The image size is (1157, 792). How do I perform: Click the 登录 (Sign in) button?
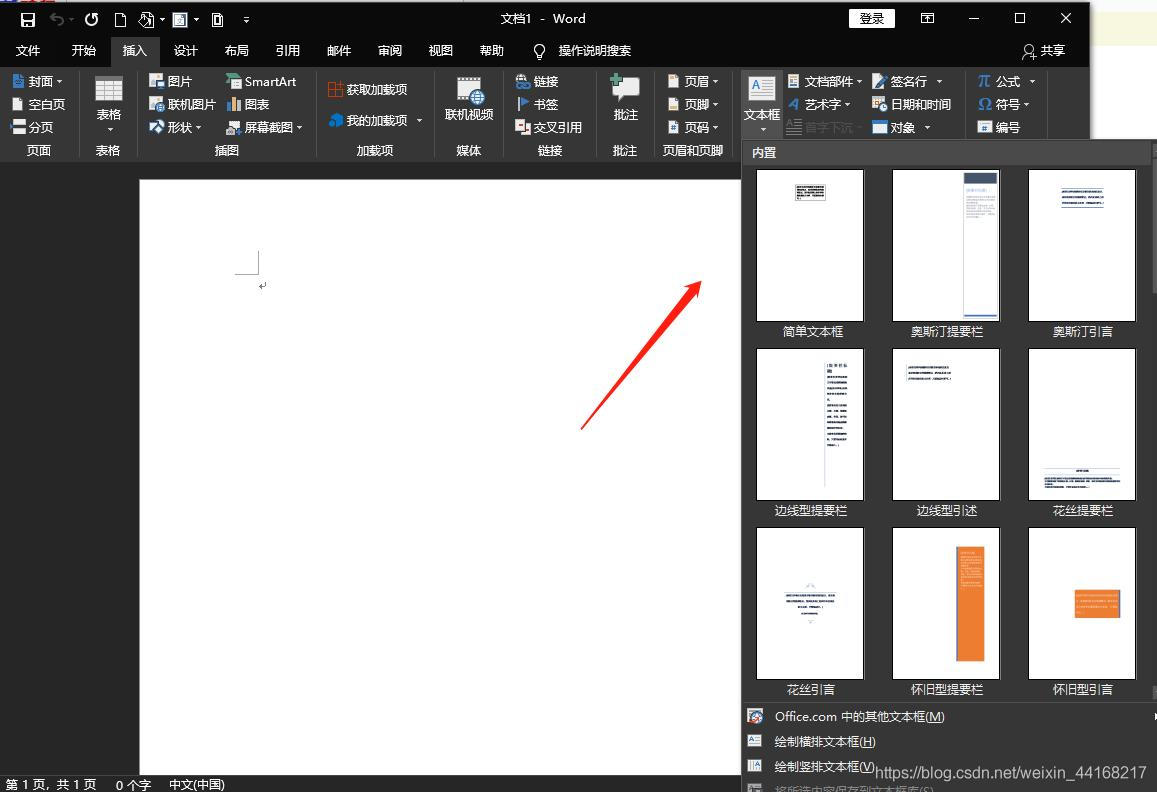(x=871, y=19)
